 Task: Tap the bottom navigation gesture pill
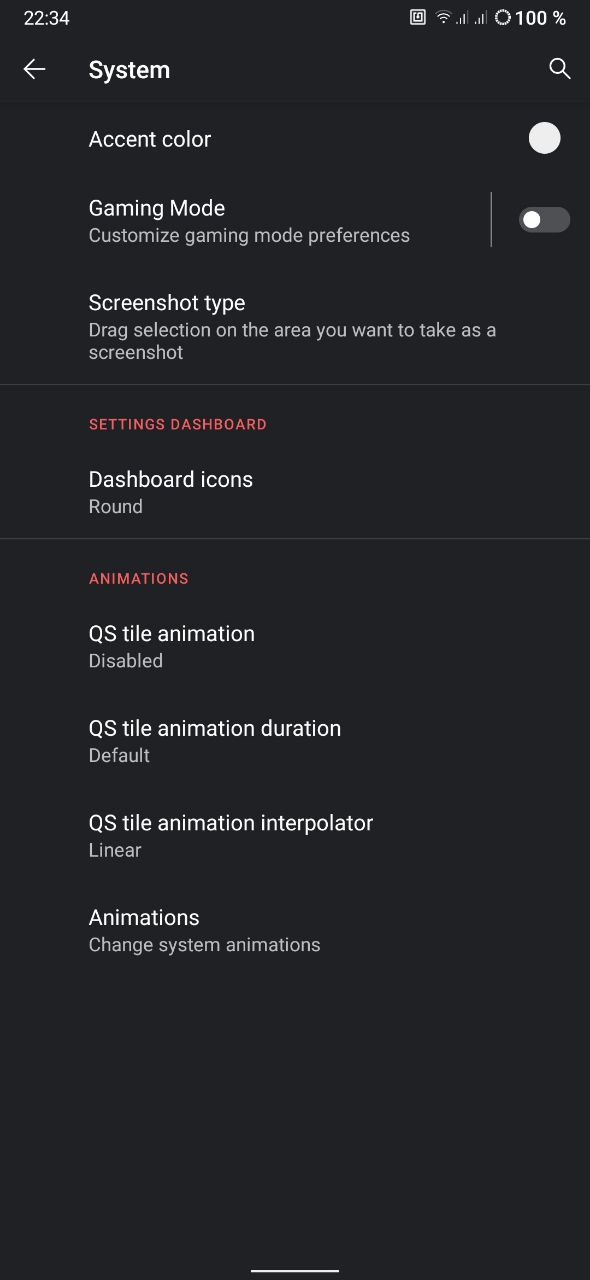pyautogui.click(x=295, y=1271)
